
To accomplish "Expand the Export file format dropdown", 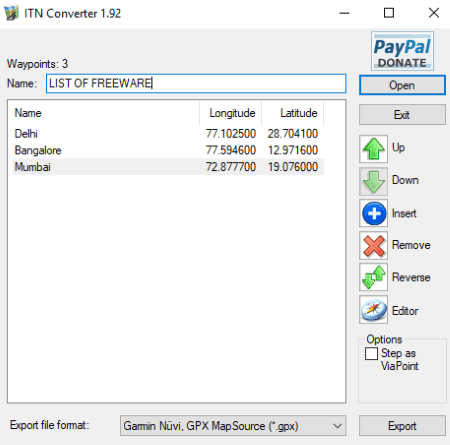I will click(233, 426).
